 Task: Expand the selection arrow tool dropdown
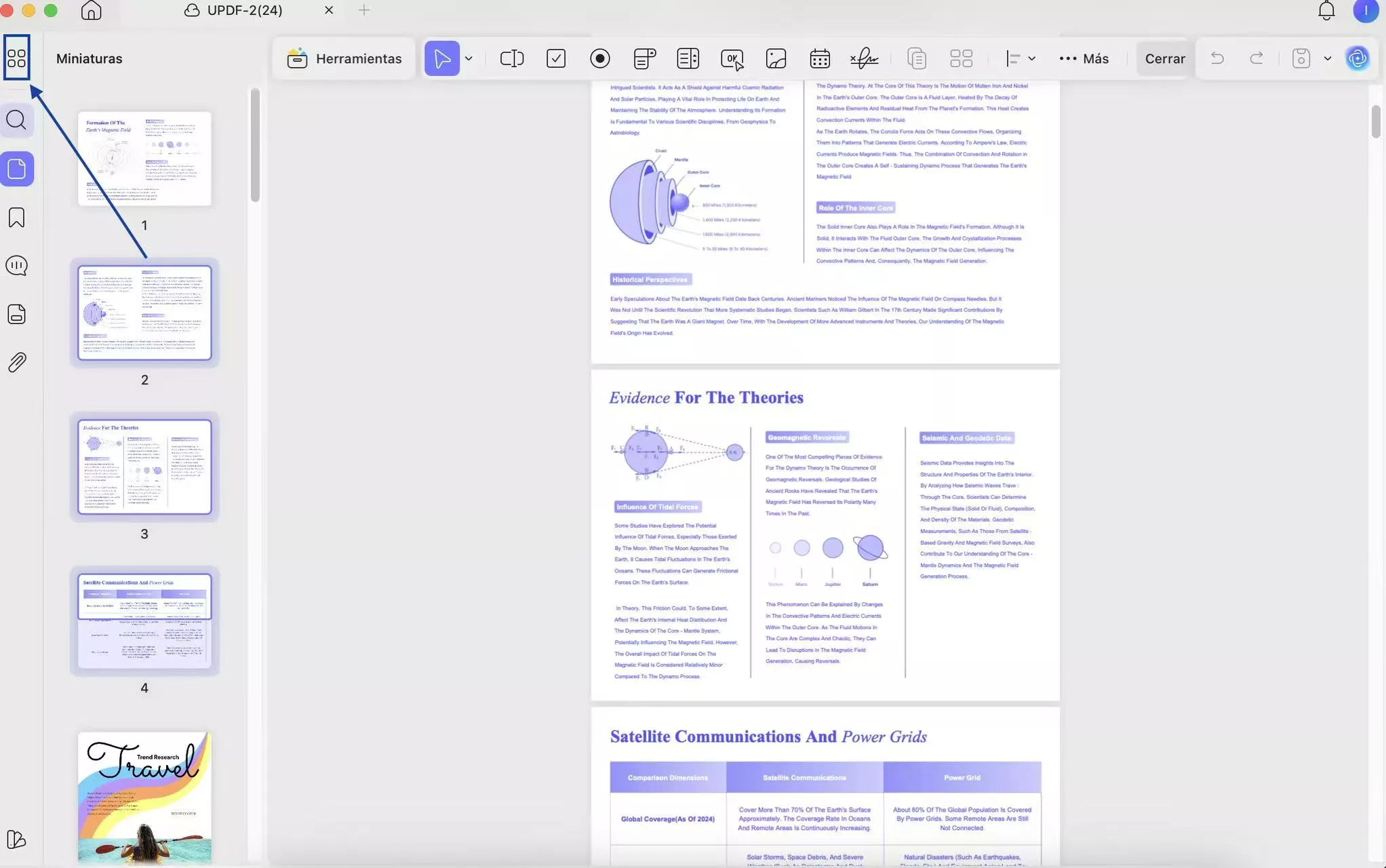click(469, 58)
